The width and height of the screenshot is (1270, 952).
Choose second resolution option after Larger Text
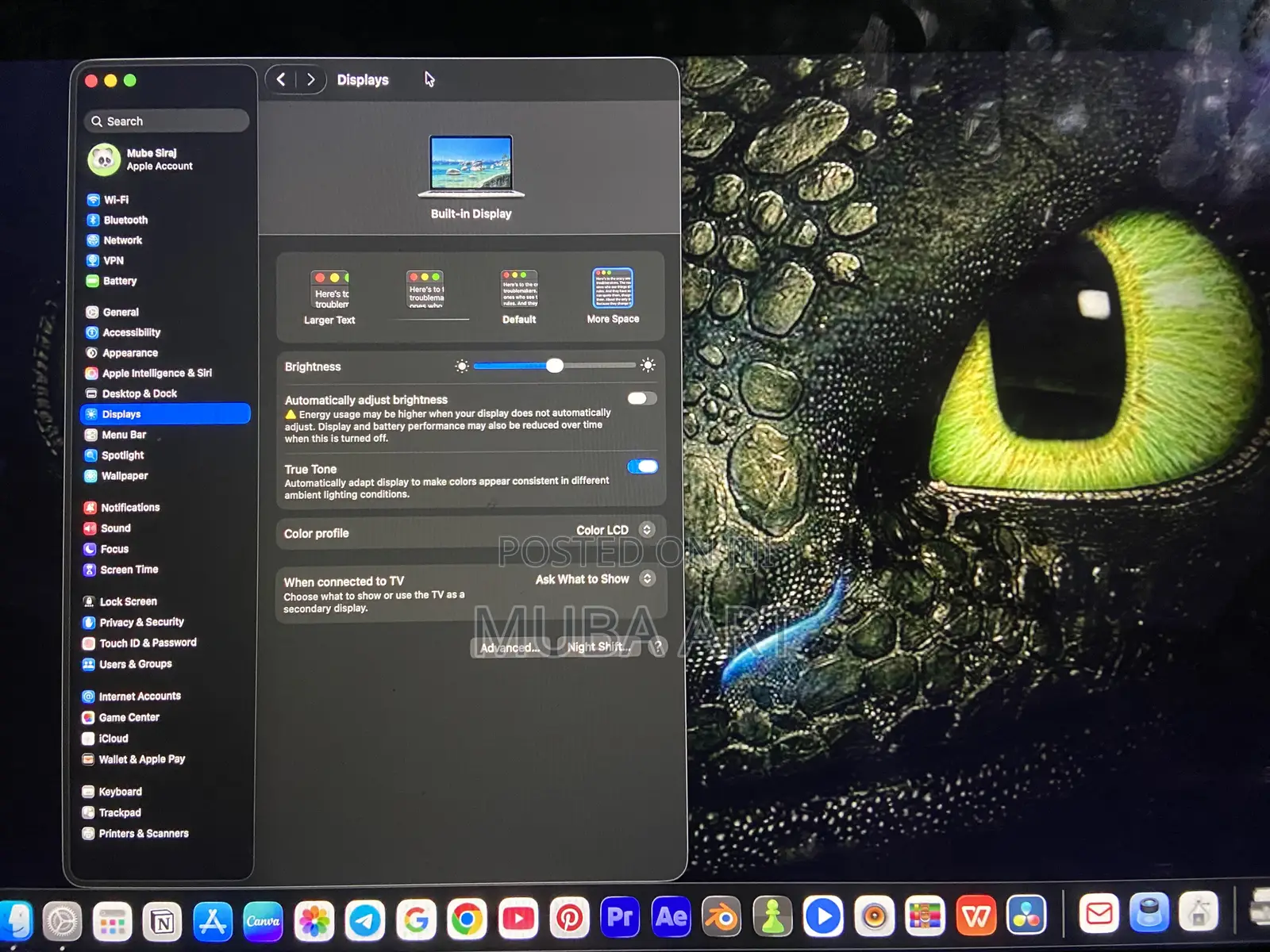(x=426, y=290)
